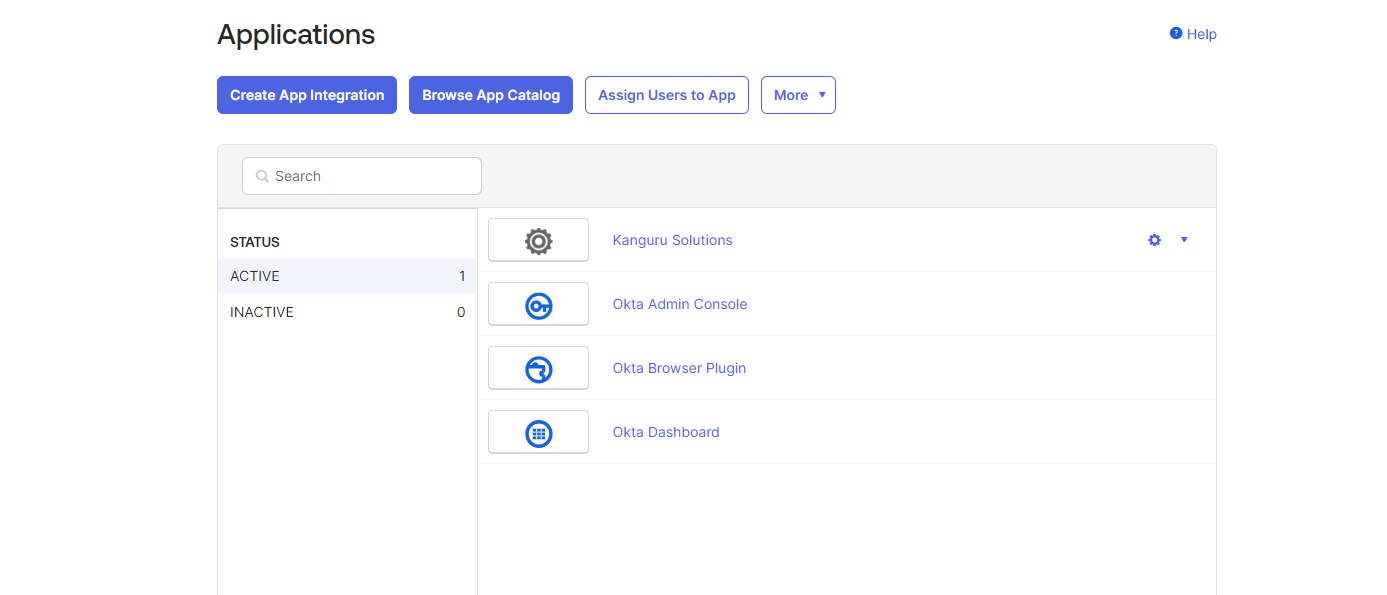The height and width of the screenshot is (595, 1387).
Task: Open the Kanguru Solutions app link
Action: pyautogui.click(x=672, y=240)
